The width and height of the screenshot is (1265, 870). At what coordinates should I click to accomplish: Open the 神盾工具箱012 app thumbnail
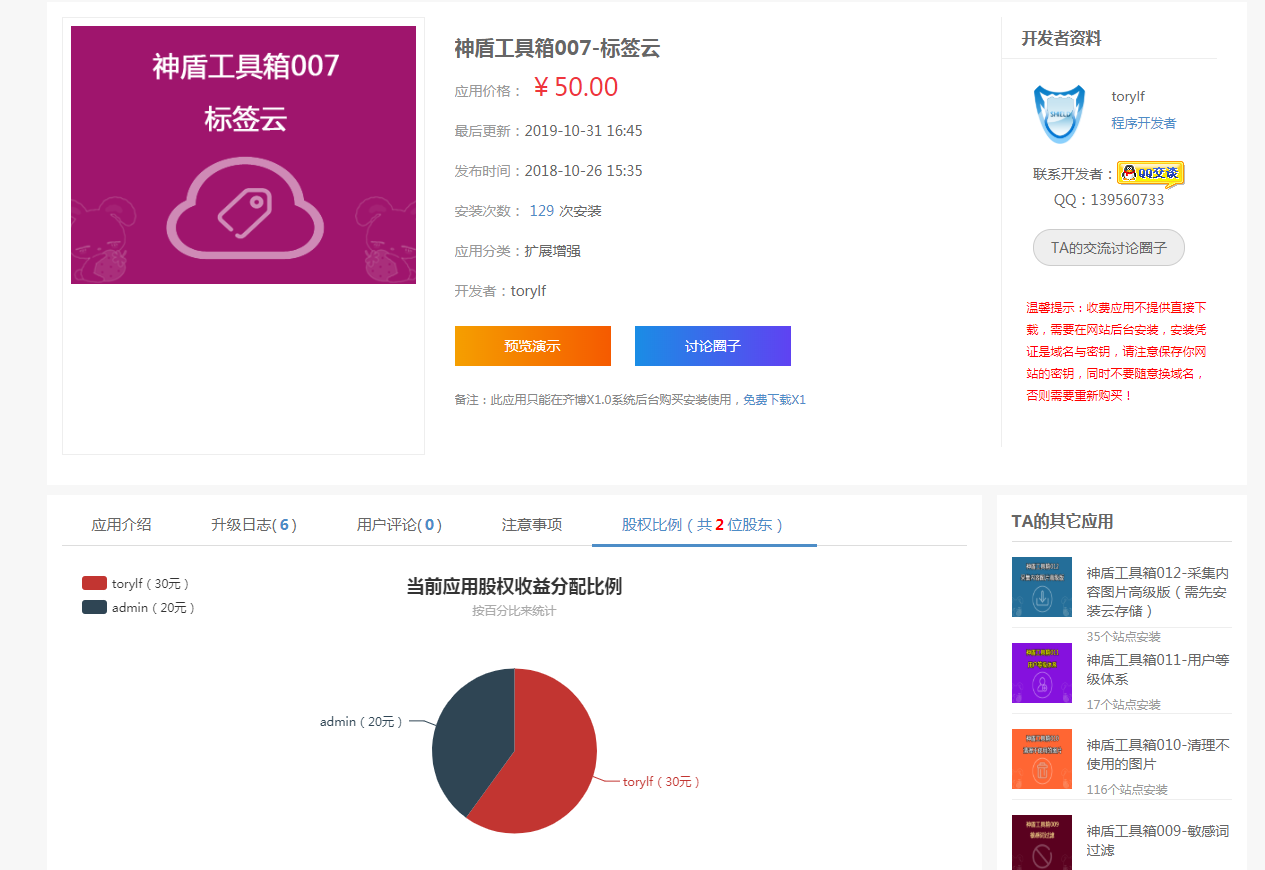tap(1041, 587)
